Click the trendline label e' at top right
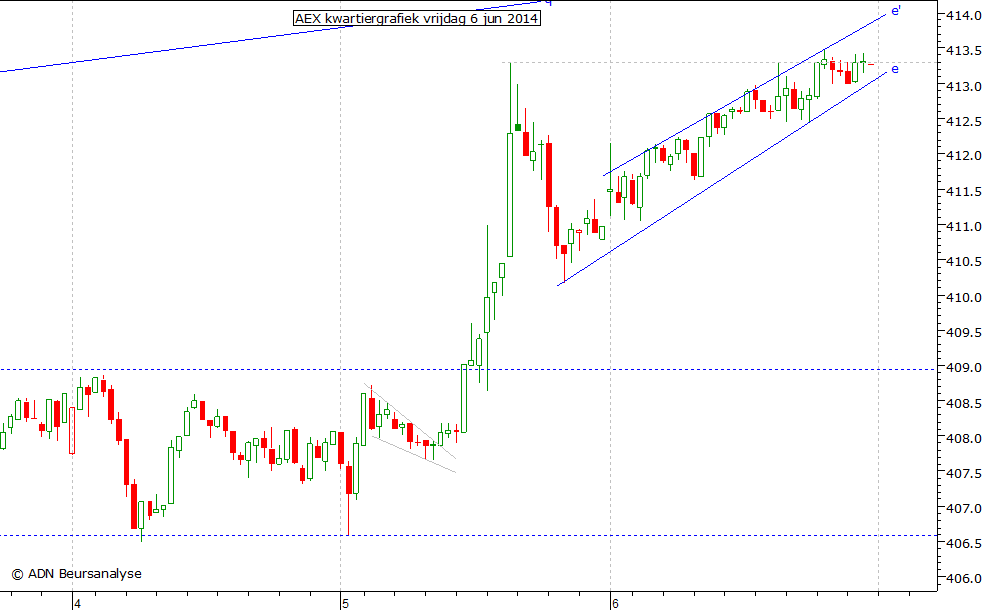This screenshot has width=985, height=610. pos(896,11)
